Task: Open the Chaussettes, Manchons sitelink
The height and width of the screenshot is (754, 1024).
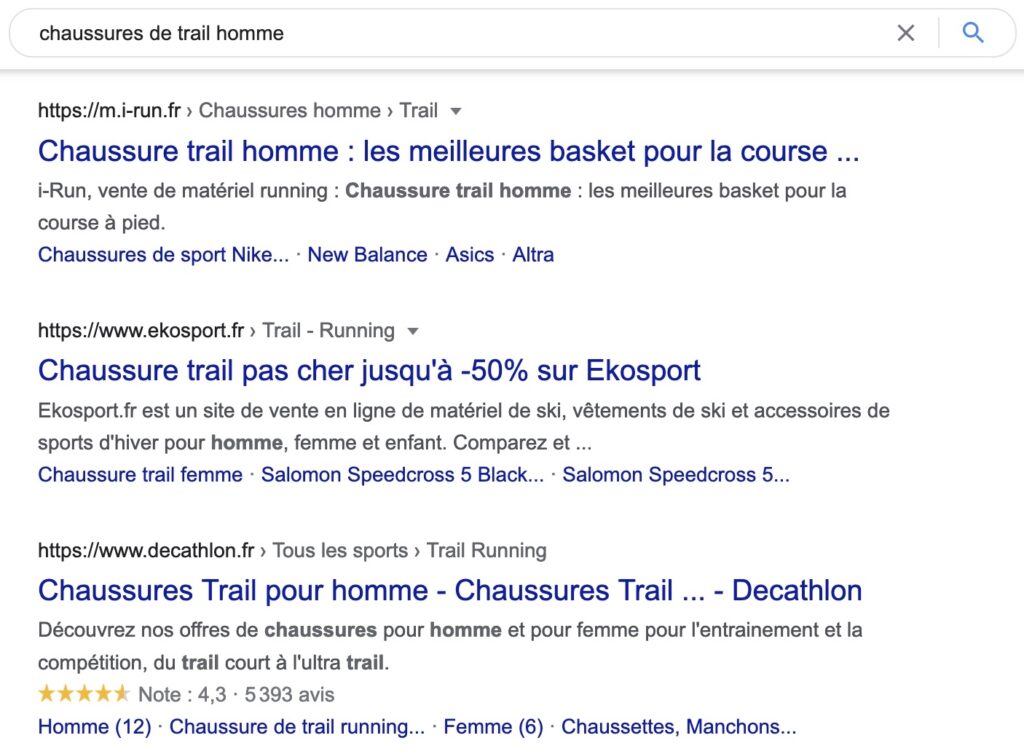Action: point(679,727)
